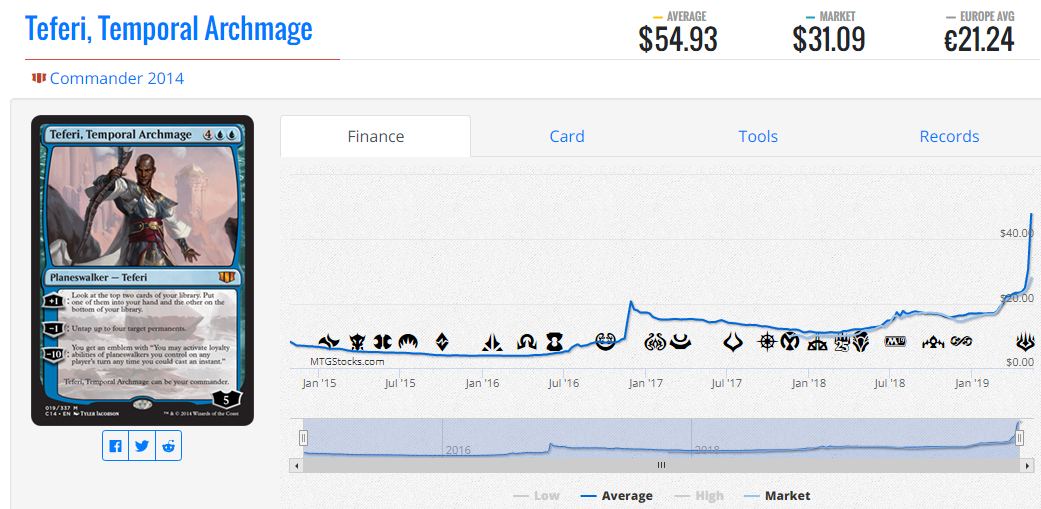Toggle the High price series

(x=698, y=496)
